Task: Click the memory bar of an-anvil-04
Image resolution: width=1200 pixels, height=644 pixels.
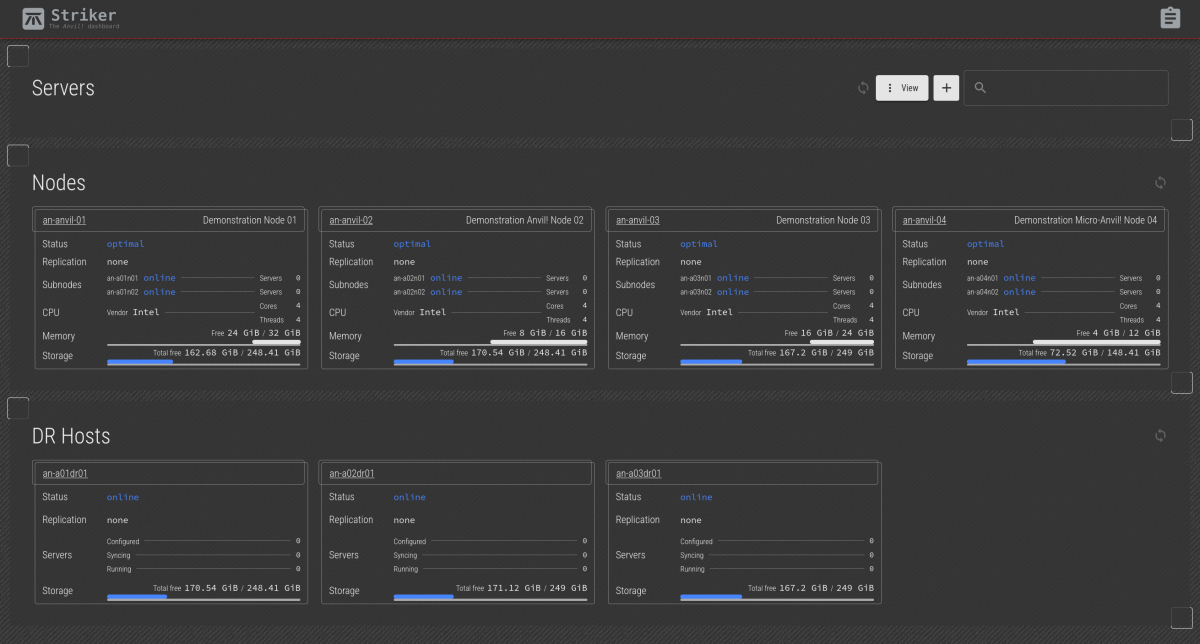Action: [1063, 343]
